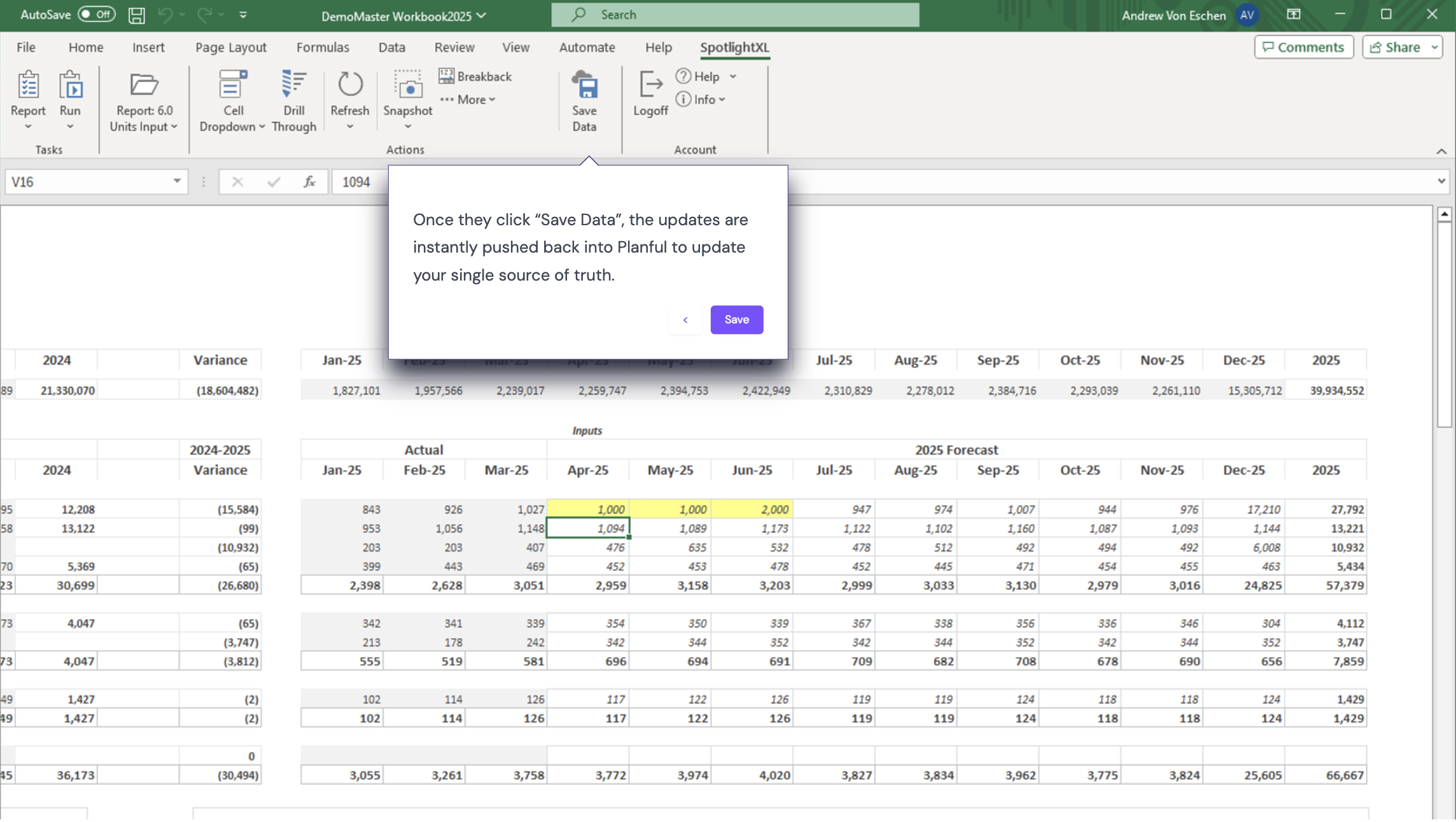Collapse the ribbon using the chevron
The height and width of the screenshot is (822, 1456).
point(1441,151)
